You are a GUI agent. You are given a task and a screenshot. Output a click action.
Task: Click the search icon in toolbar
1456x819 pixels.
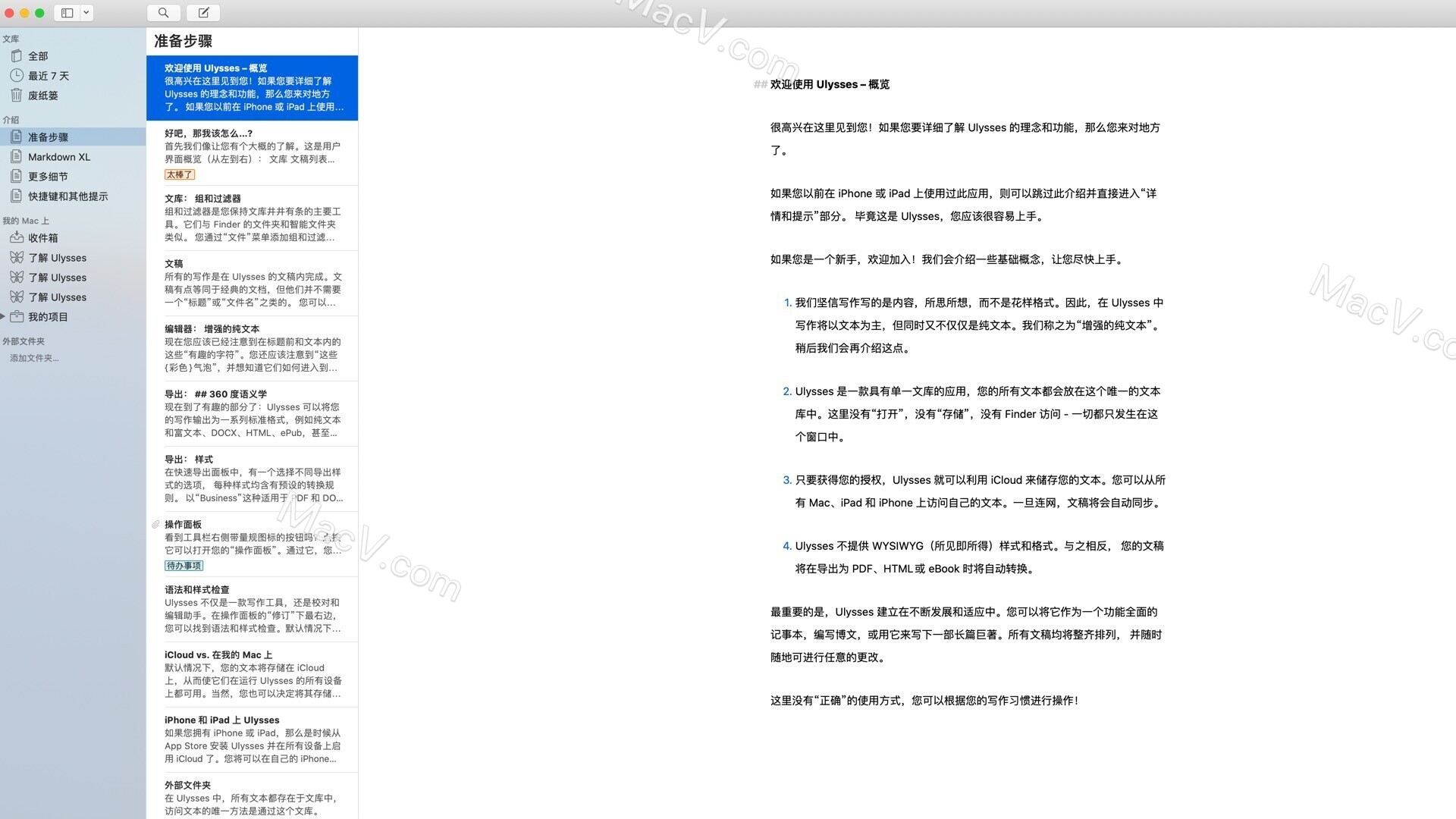[163, 12]
